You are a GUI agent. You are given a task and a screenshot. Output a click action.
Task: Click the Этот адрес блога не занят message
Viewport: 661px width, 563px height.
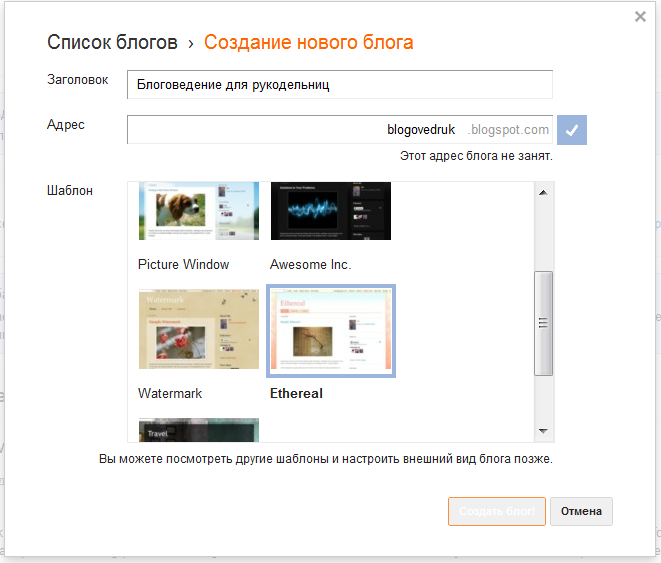point(476,156)
